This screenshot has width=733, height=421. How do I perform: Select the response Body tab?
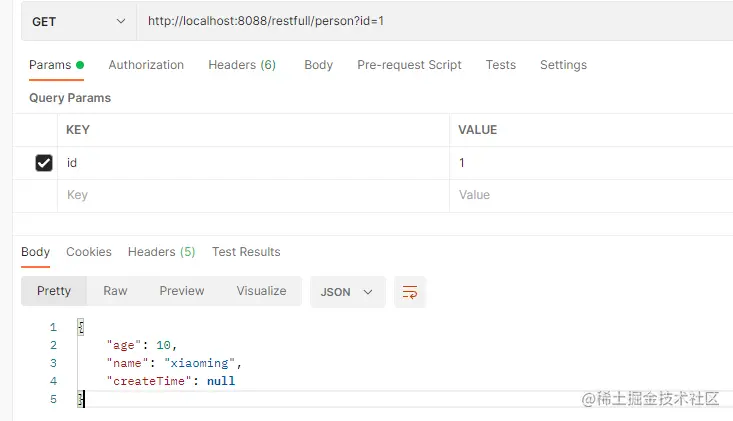(x=36, y=252)
